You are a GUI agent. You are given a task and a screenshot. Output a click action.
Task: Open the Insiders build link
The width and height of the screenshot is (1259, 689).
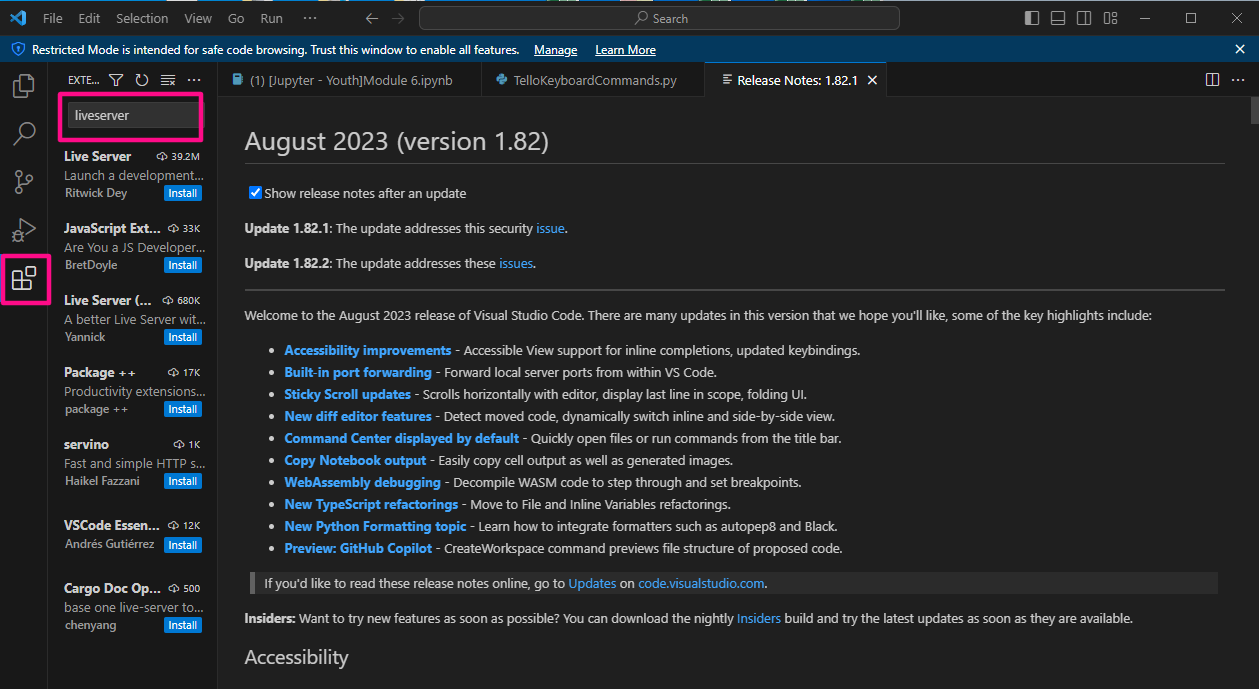pyautogui.click(x=759, y=618)
